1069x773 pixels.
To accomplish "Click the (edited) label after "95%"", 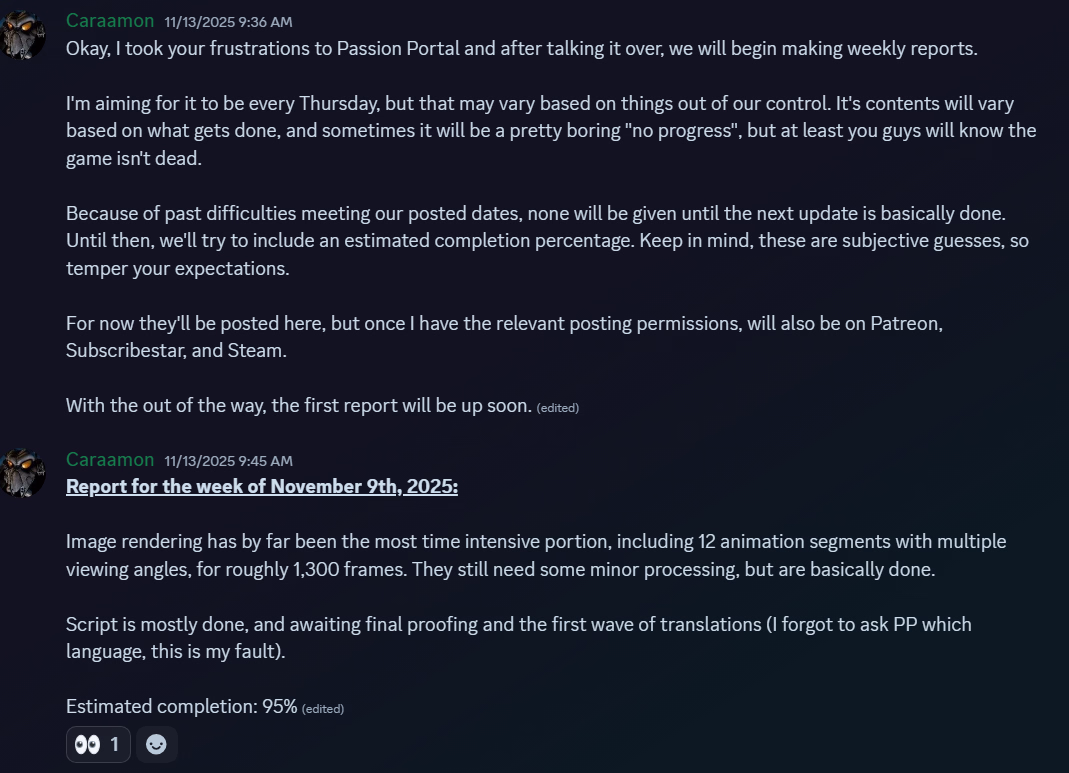I will tap(323, 709).
